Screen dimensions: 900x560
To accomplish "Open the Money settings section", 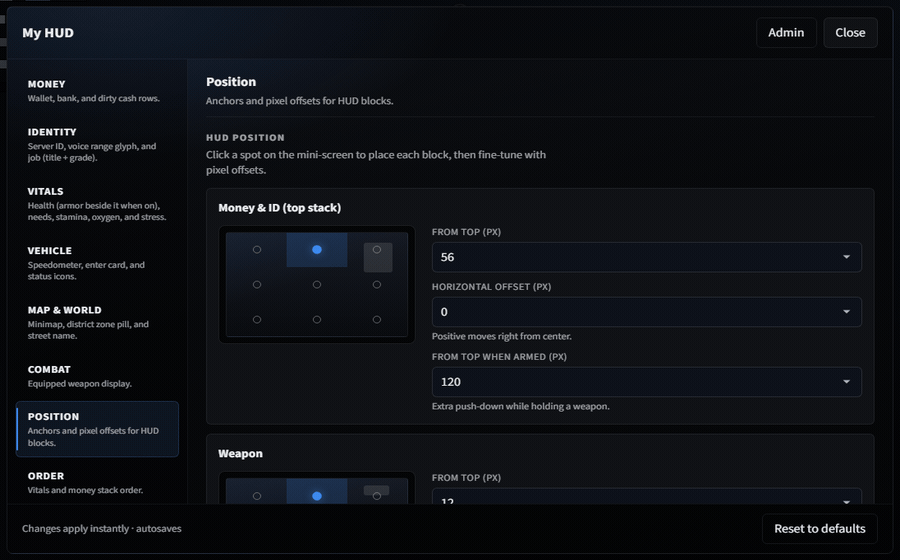I will [x=97, y=91].
